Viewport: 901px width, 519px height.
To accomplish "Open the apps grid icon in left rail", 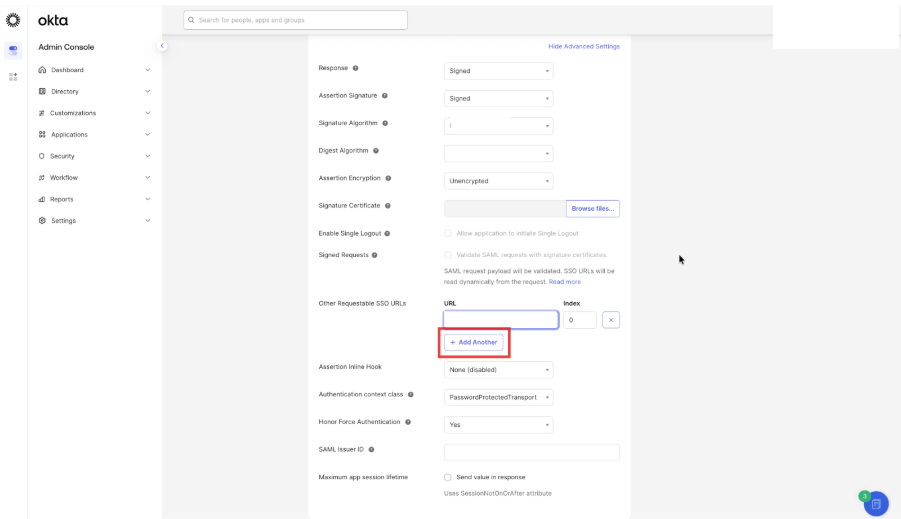I will [13, 76].
